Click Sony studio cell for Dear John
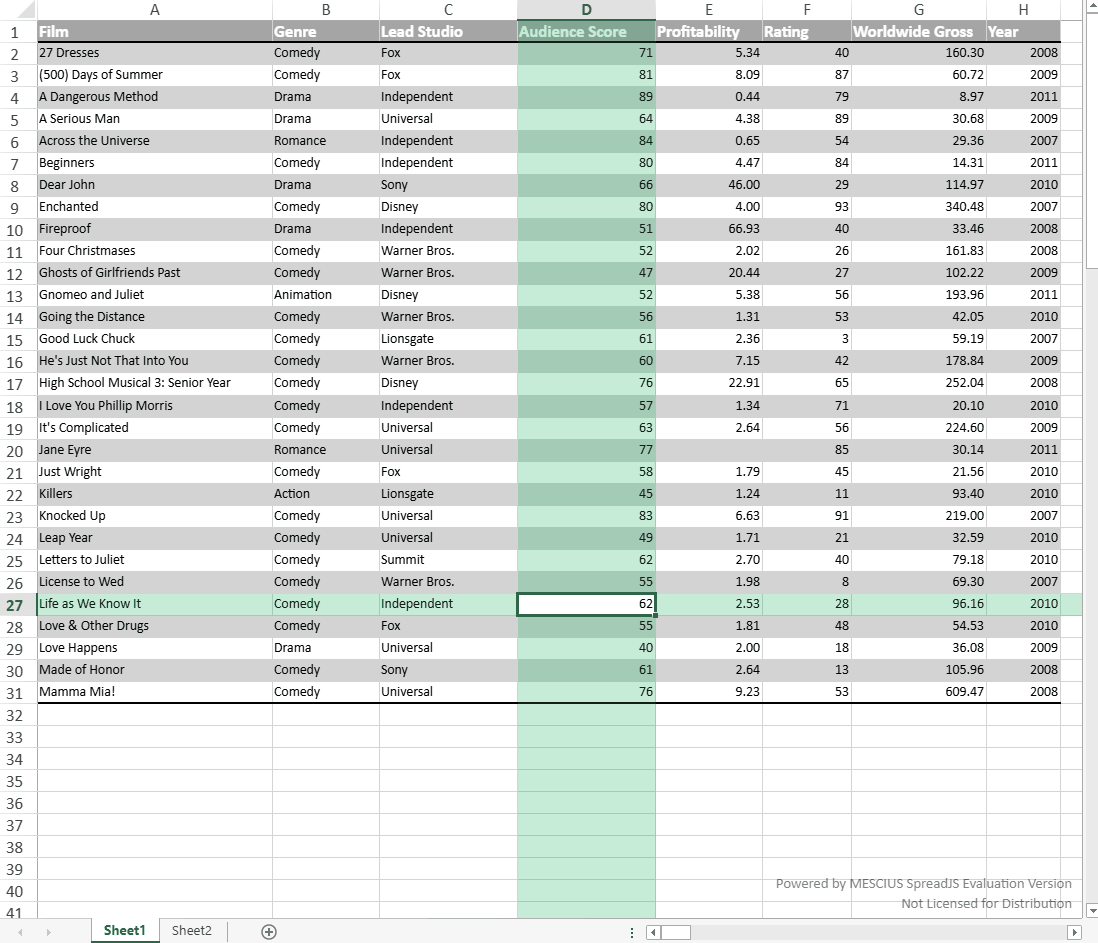This screenshot has height=943, width=1098. coord(448,185)
